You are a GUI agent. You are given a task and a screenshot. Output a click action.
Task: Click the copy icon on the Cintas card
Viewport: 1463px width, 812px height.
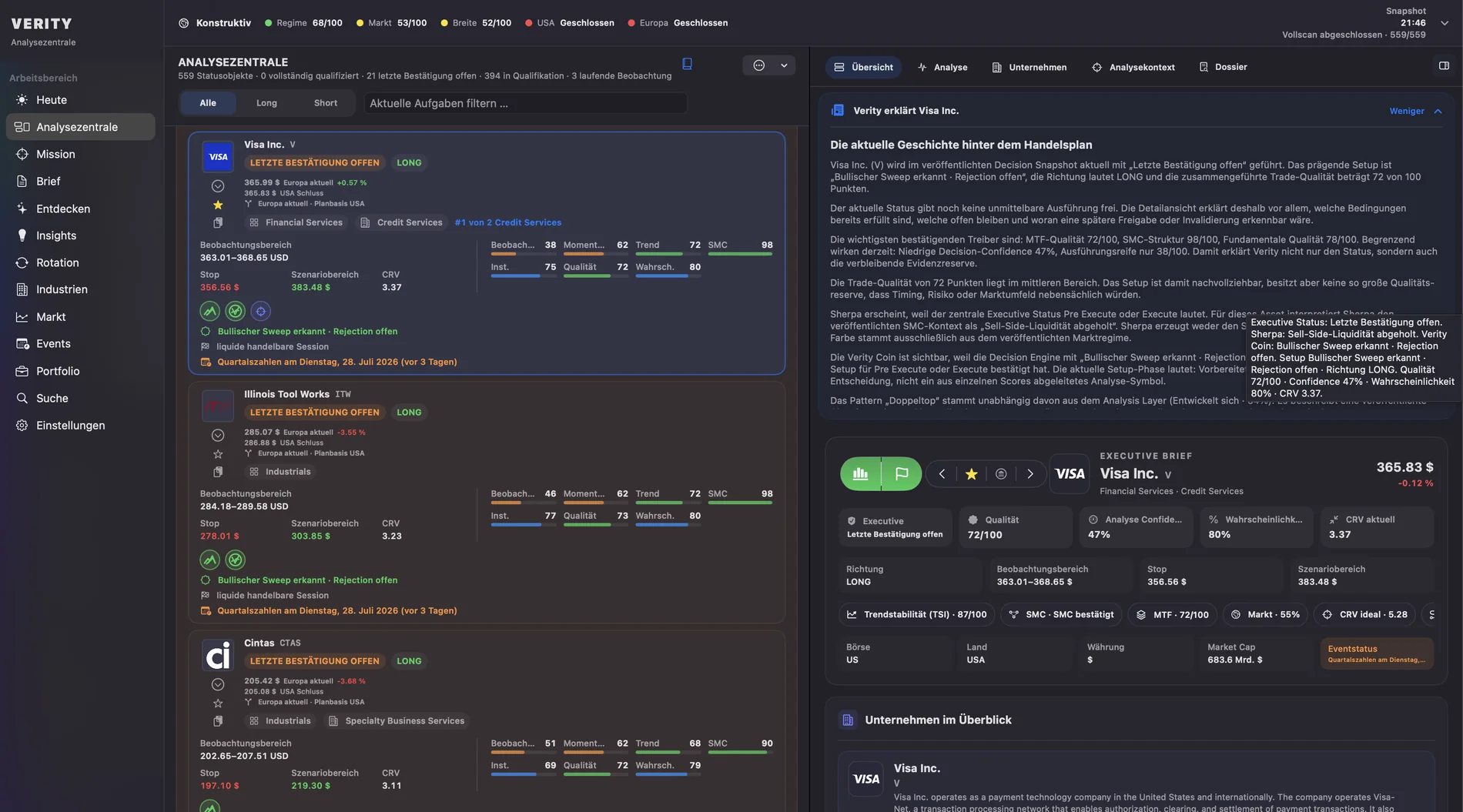click(218, 721)
